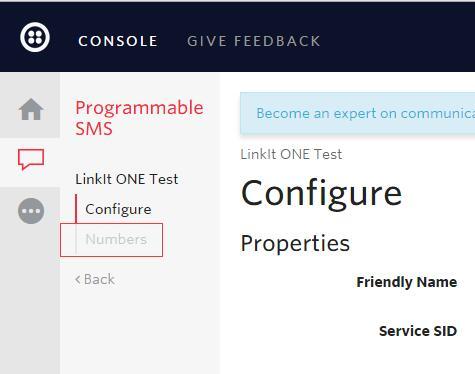The height and width of the screenshot is (374, 475).
Task: Select the Programmable SMS chat bubble icon
Action: [31, 159]
